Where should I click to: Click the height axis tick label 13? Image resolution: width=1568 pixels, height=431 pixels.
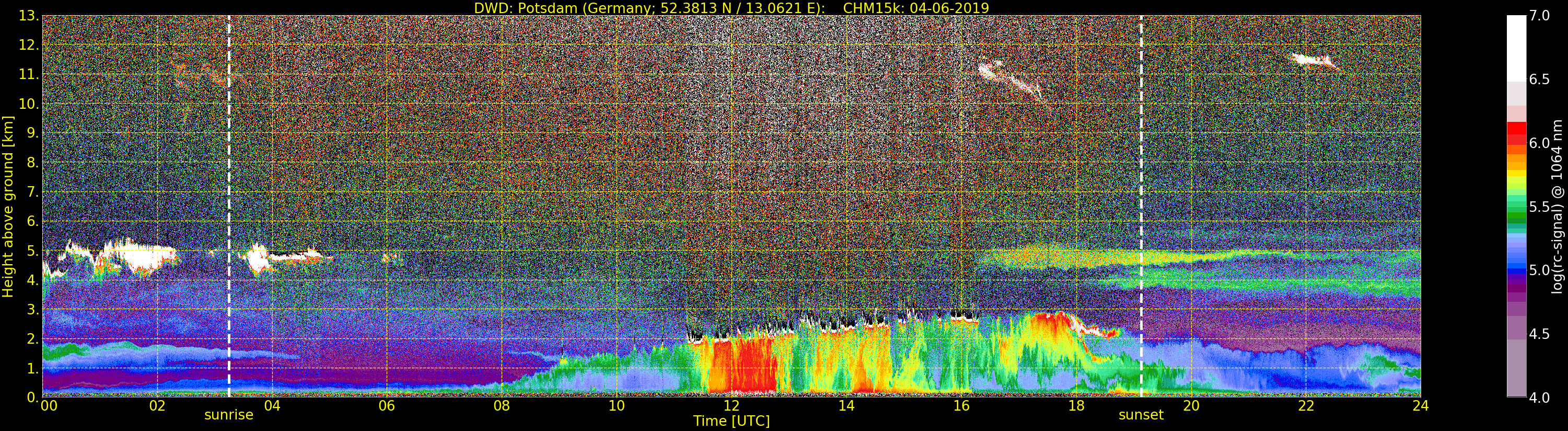[x=29, y=16]
